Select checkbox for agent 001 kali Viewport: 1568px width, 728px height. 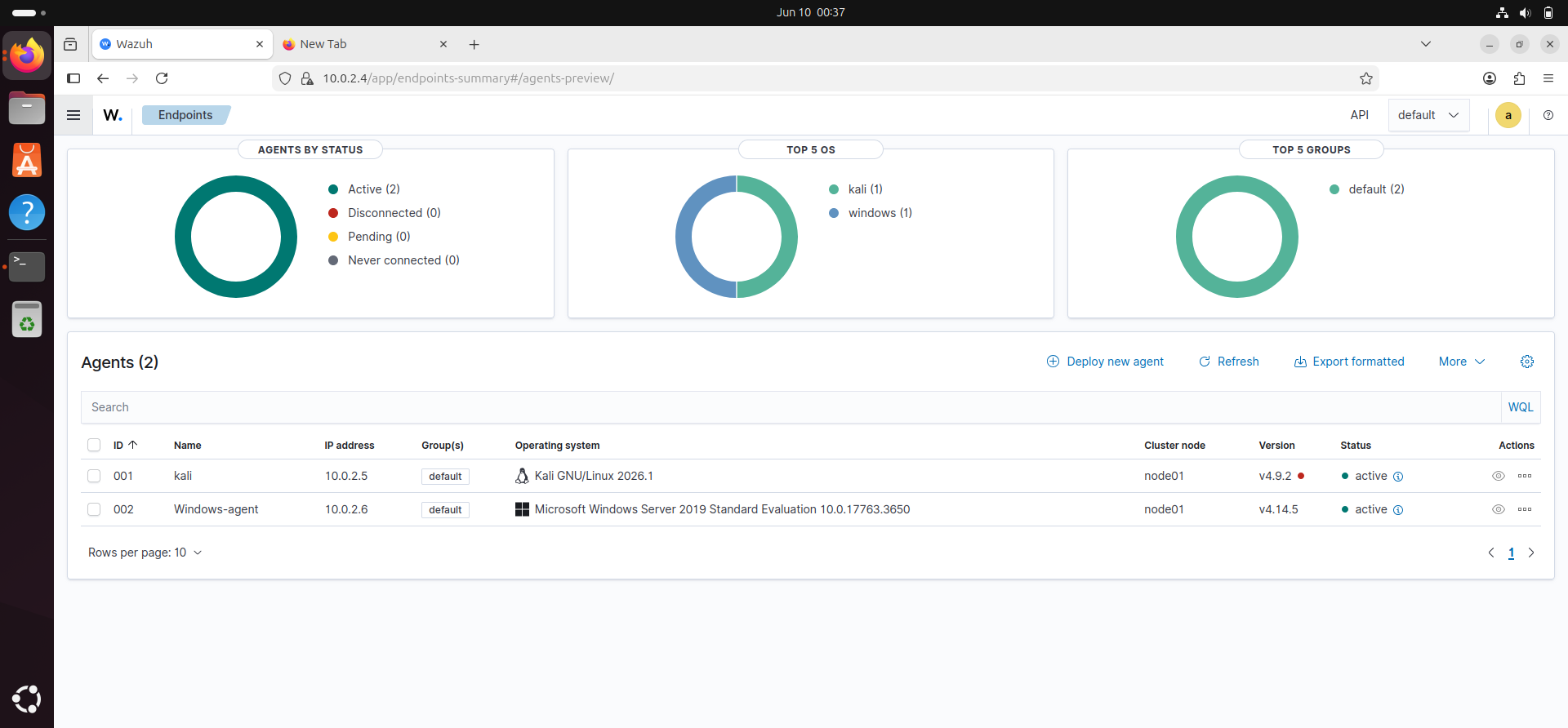point(94,476)
